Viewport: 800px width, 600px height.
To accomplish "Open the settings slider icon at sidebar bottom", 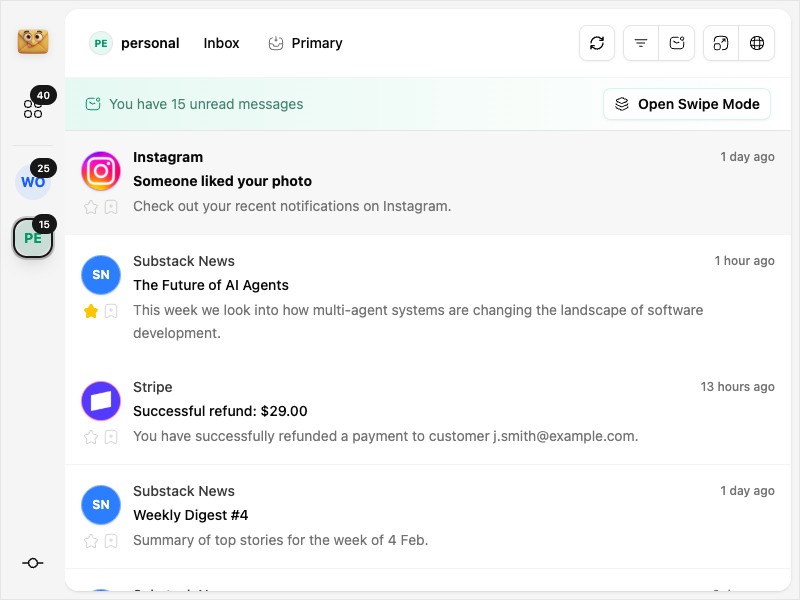I will 33,563.
